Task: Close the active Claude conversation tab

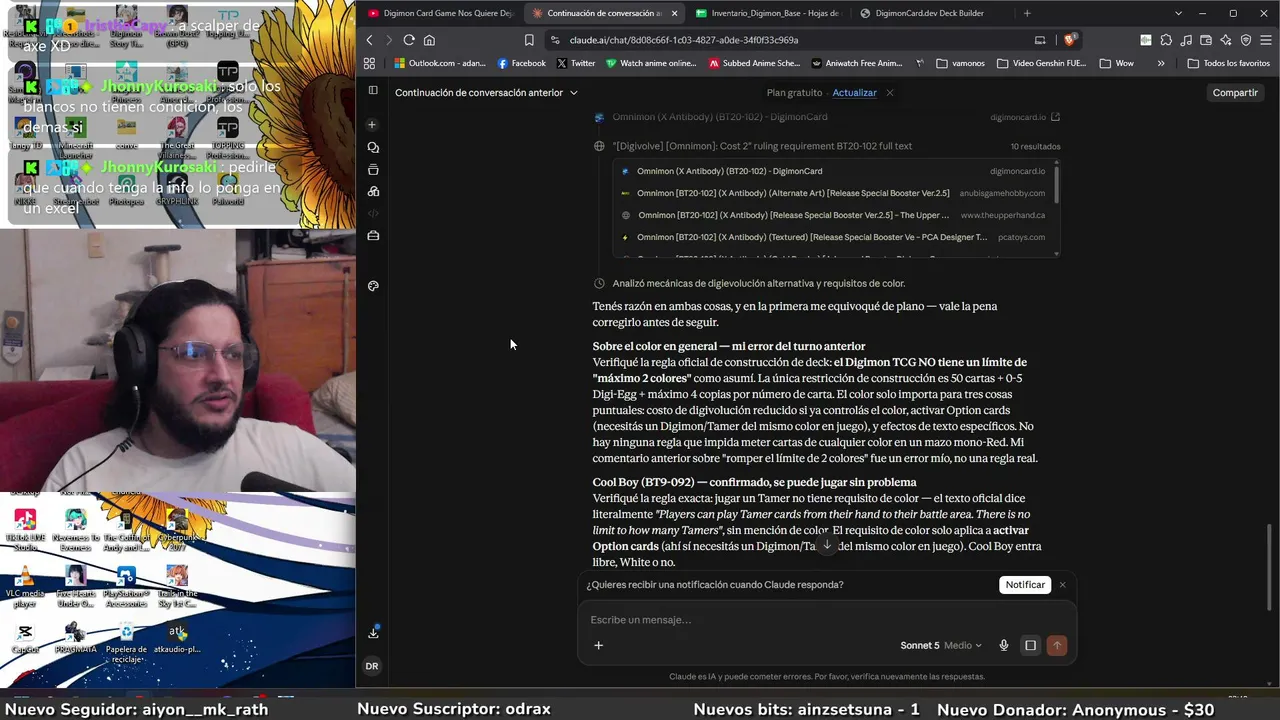Action: pyautogui.click(x=675, y=13)
